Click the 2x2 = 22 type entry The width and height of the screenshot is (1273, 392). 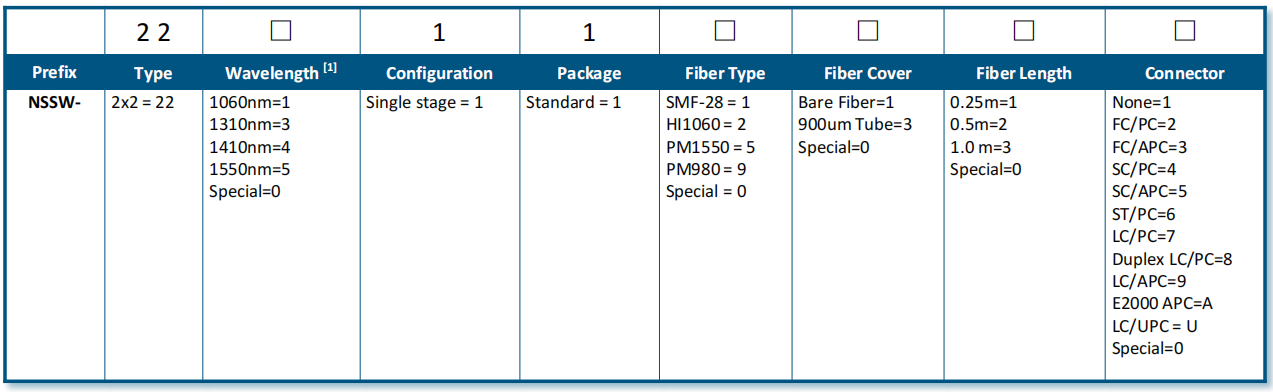click(142, 102)
